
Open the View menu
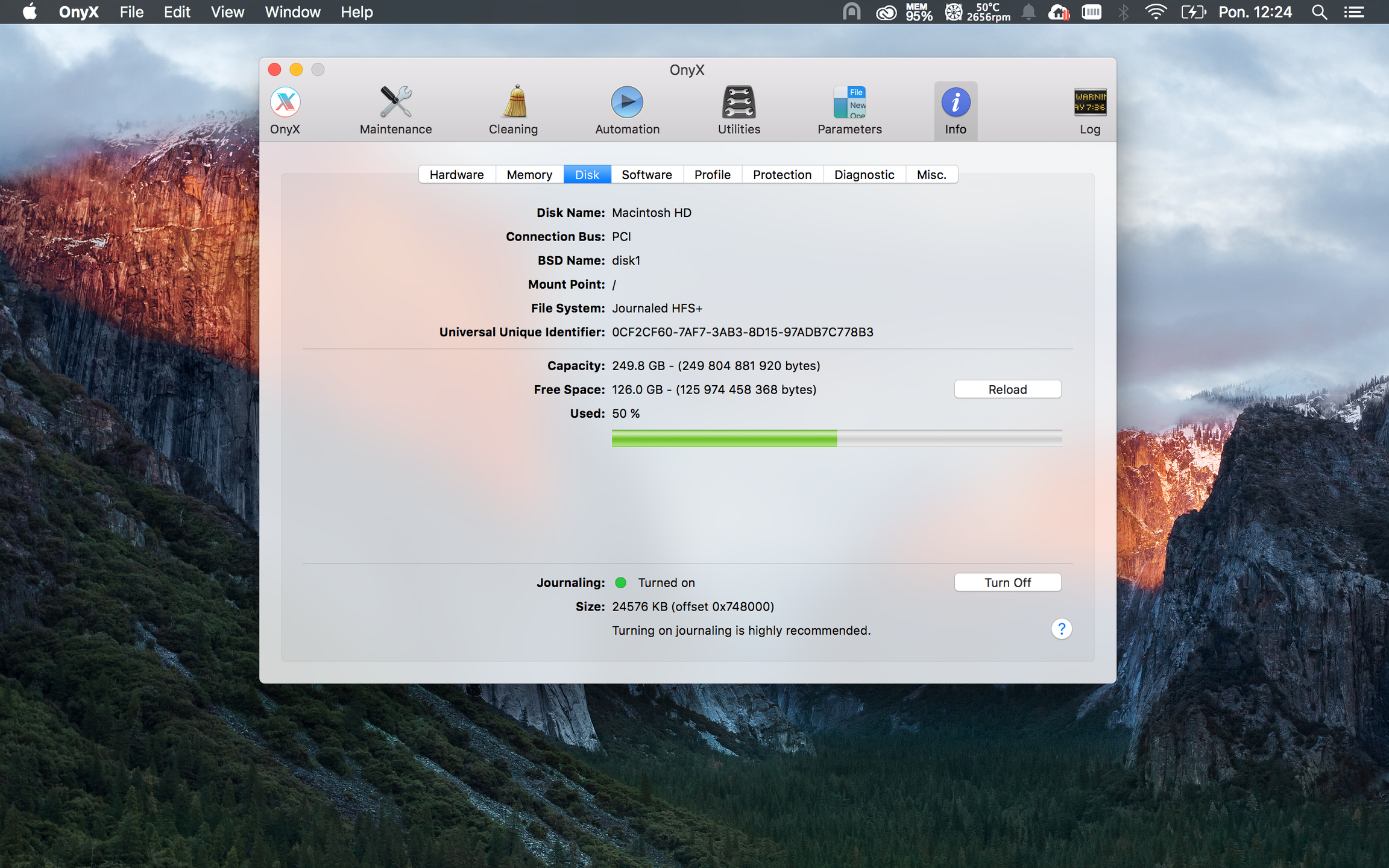click(227, 12)
